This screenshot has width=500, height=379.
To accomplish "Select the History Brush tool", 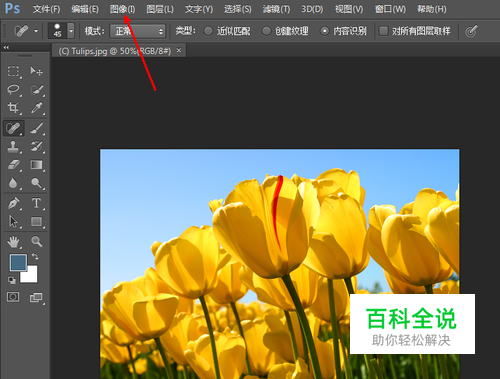I will [x=37, y=147].
